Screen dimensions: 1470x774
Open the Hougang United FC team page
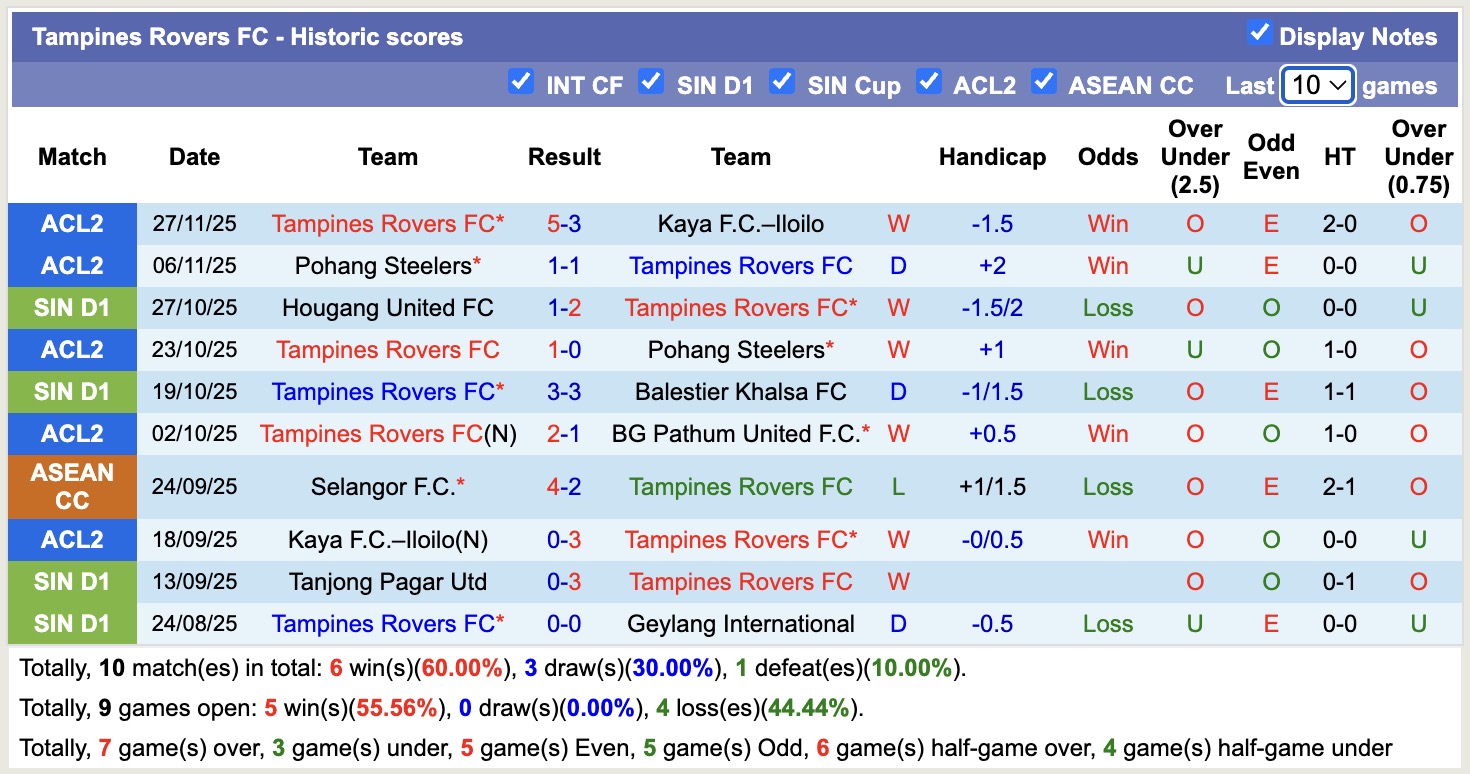click(387, 308)
